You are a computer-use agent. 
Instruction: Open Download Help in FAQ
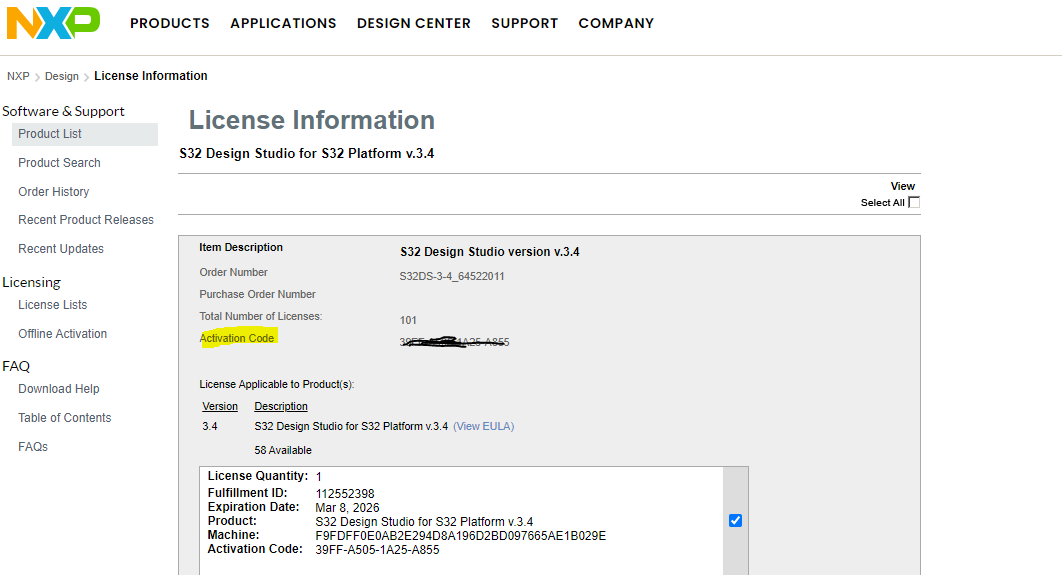click(x=59, y=389)
